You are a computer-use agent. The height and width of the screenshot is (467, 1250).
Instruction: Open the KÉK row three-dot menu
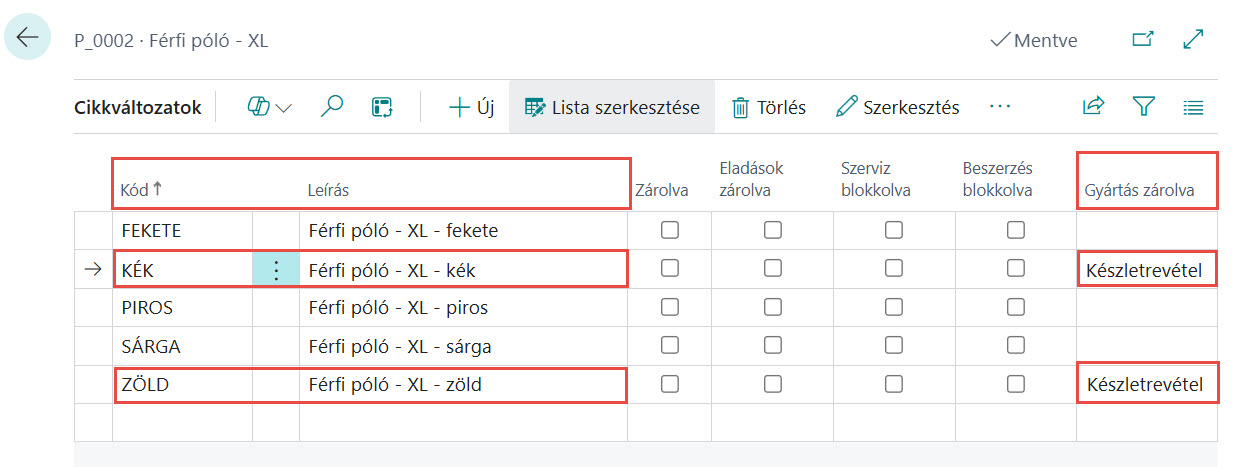point(276,269)
